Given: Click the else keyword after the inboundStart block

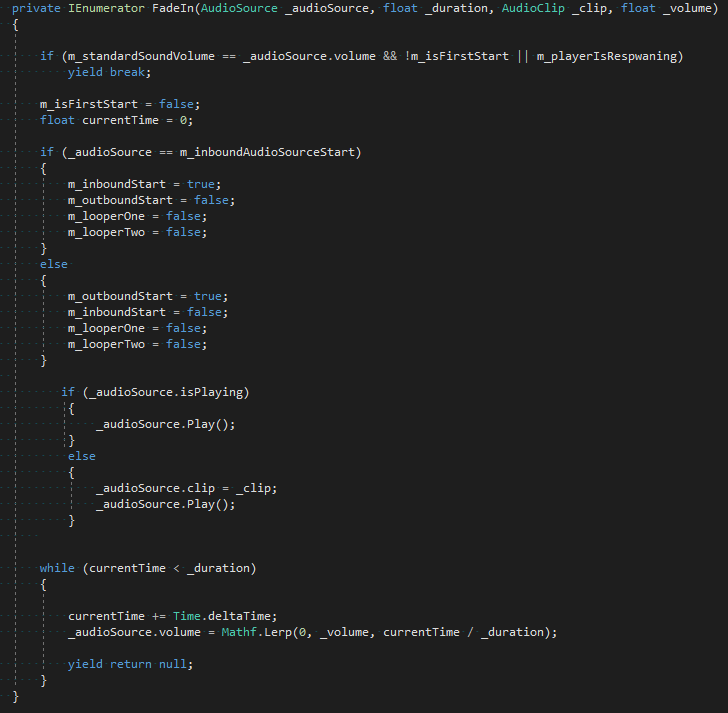Looking at the screenshot, I should click(54, 264).
